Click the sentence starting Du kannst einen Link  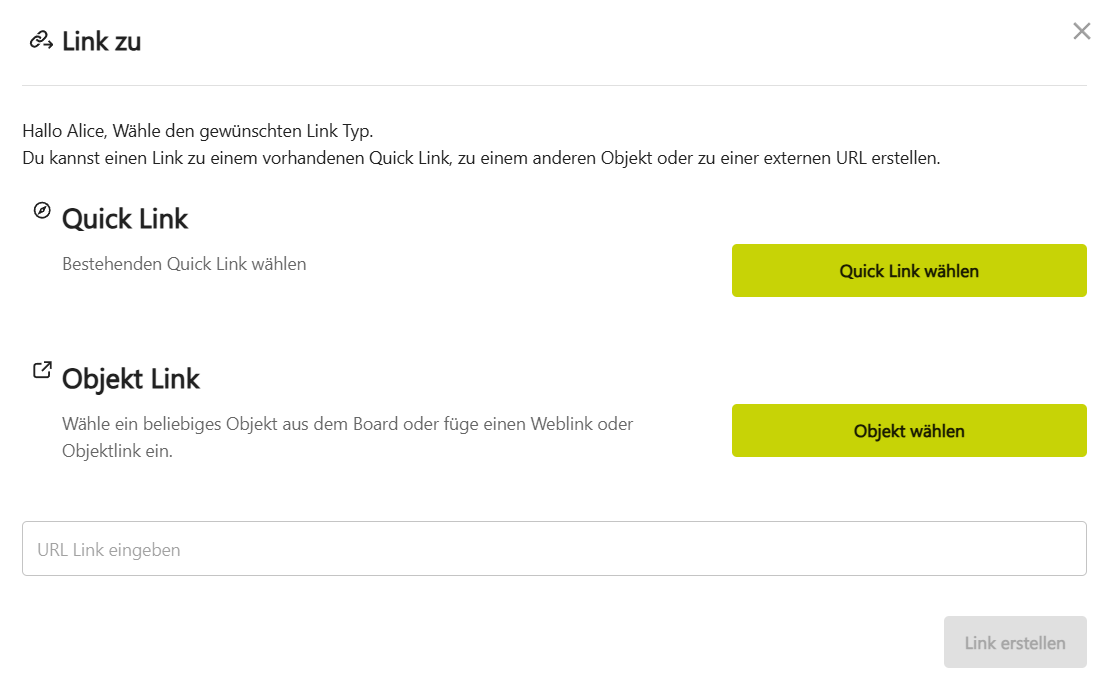(480, 158)
